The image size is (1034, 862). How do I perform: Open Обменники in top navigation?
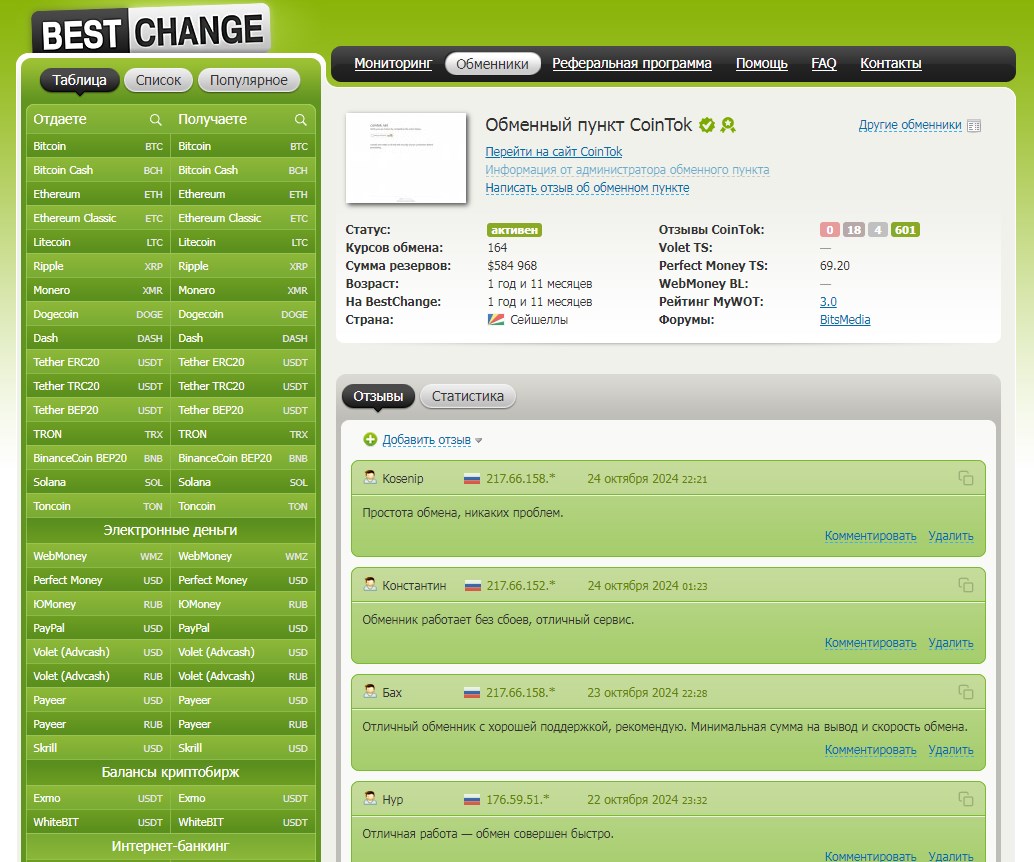(493, 64)
